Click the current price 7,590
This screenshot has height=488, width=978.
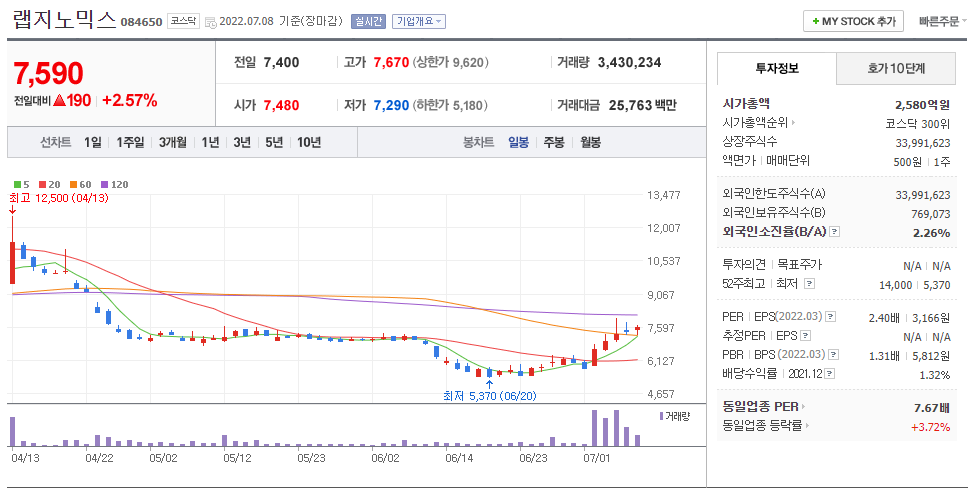coord(48,74)
